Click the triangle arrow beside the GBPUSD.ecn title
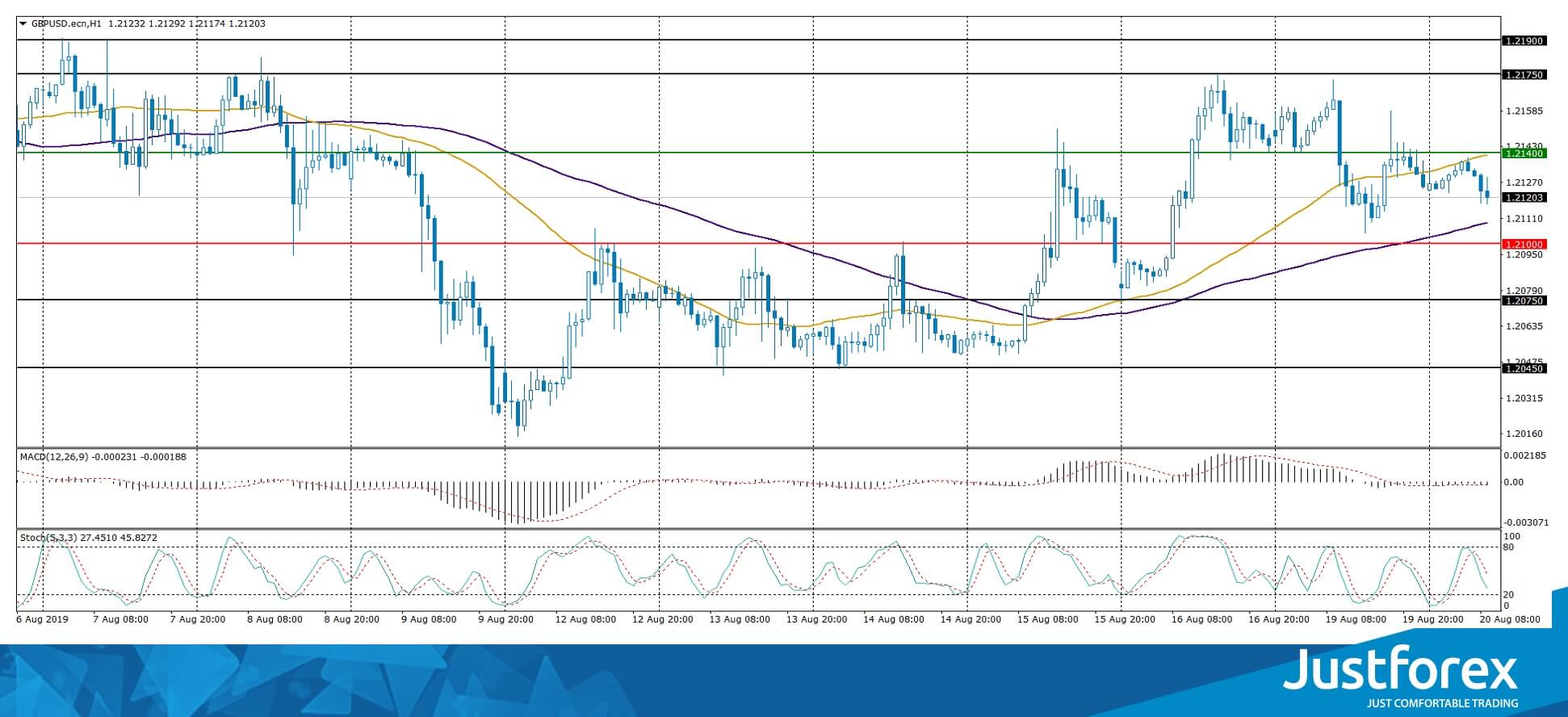The image size is (1568, 717). [23, 24]
